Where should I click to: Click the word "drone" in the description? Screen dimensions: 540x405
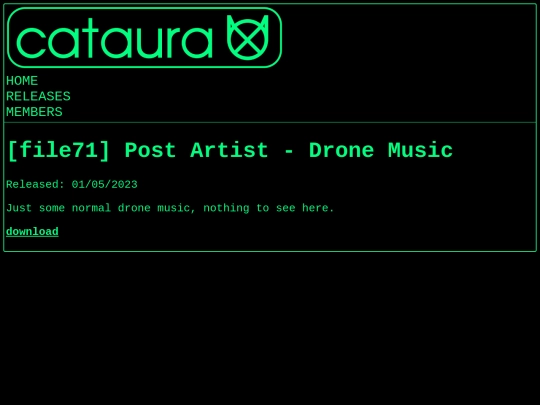(134, 208)
